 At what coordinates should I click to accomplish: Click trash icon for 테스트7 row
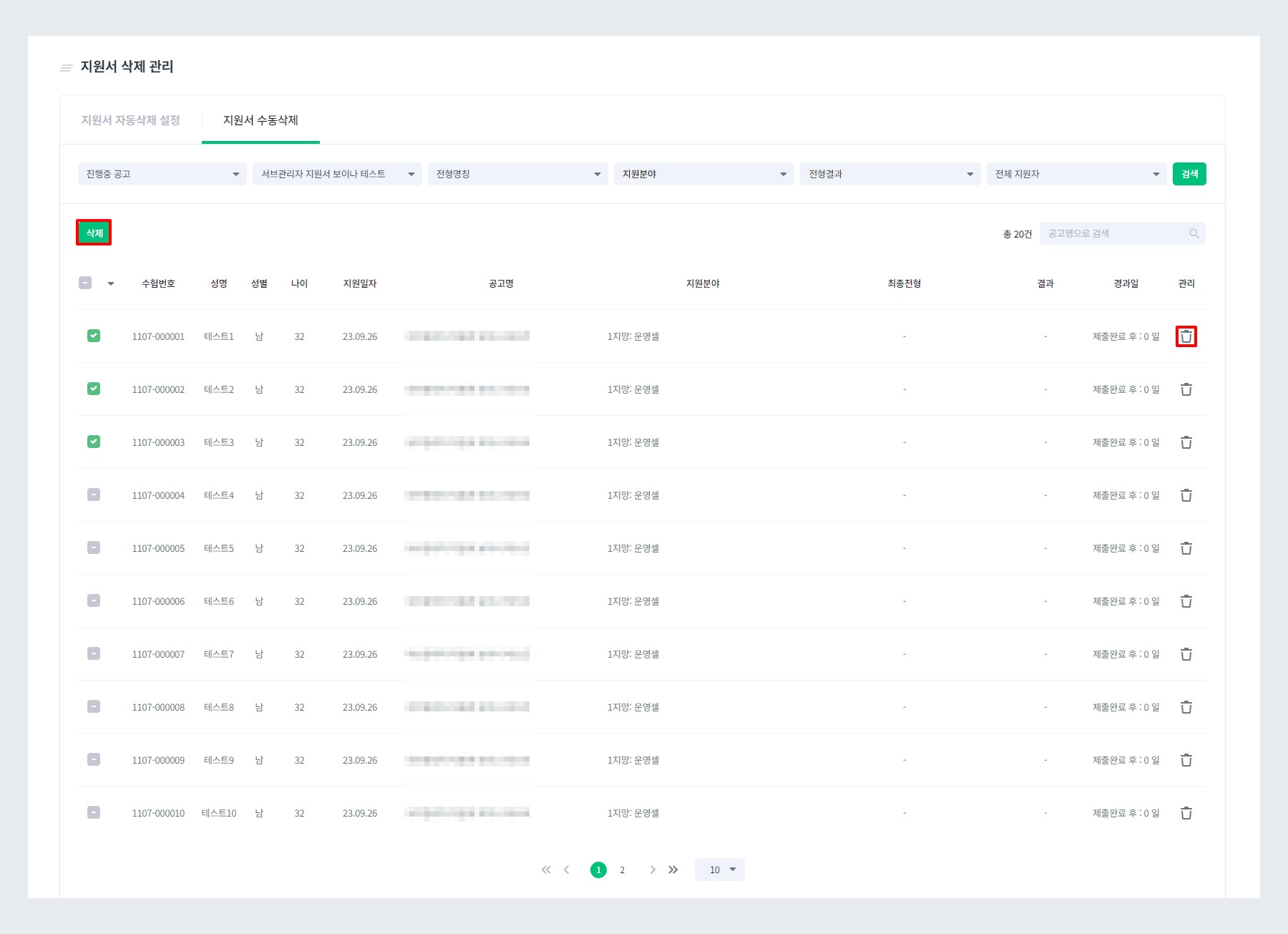[x=1186, y=654]
